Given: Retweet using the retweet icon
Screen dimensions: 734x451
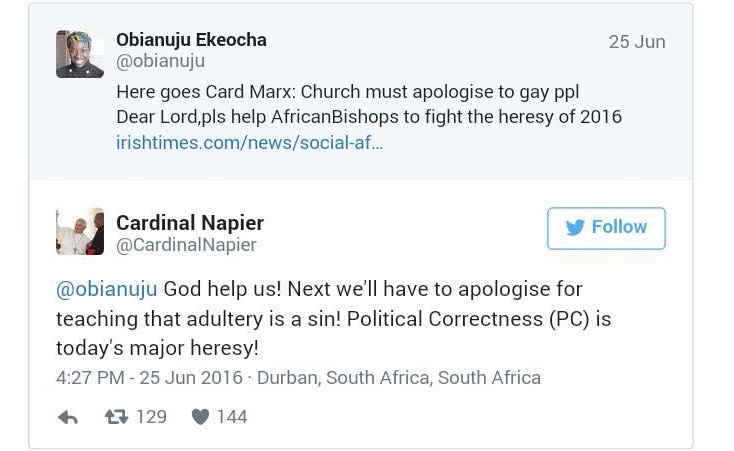Looking at the screenshot, I should (x=117, y=417).
